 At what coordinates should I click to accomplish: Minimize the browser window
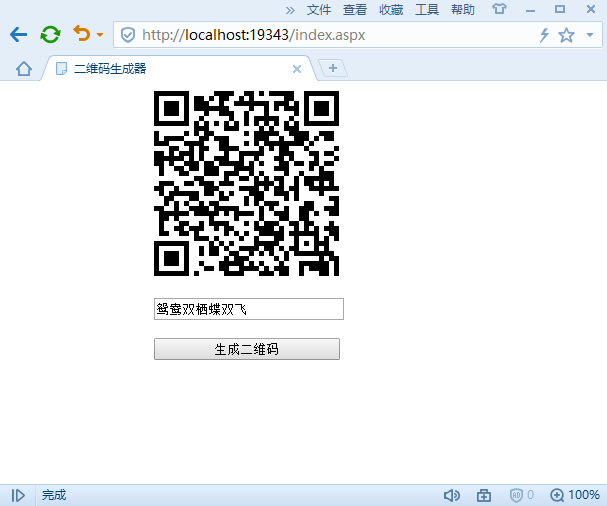[530, 11]
